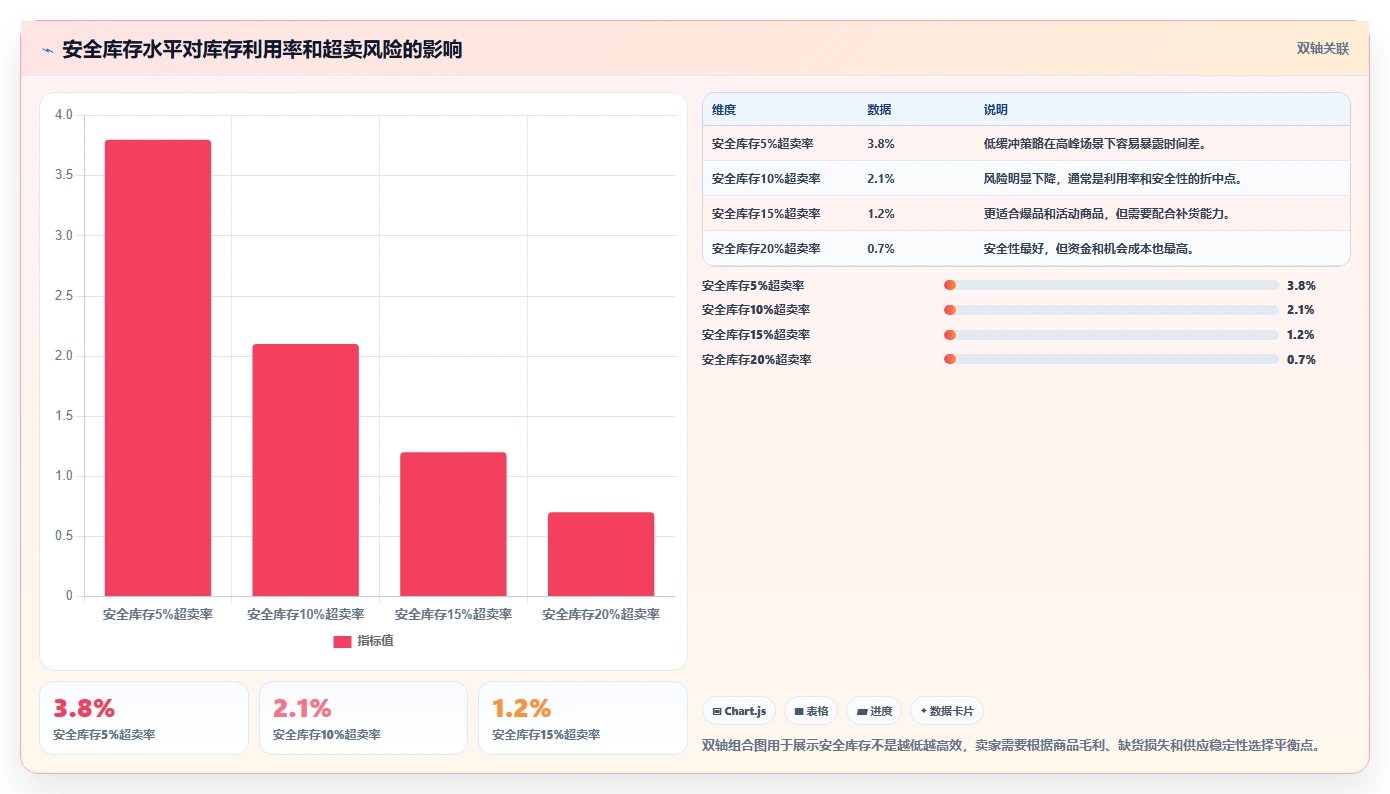Click table cell 安全库存20%超卖率

(x=766, y=249)
